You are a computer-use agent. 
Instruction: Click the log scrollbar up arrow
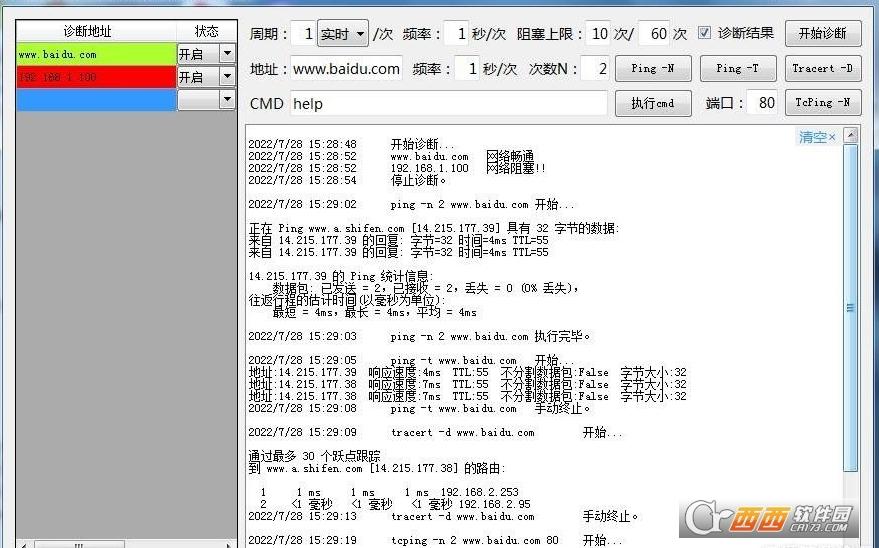pyautogui.click(x=851, y=135)
